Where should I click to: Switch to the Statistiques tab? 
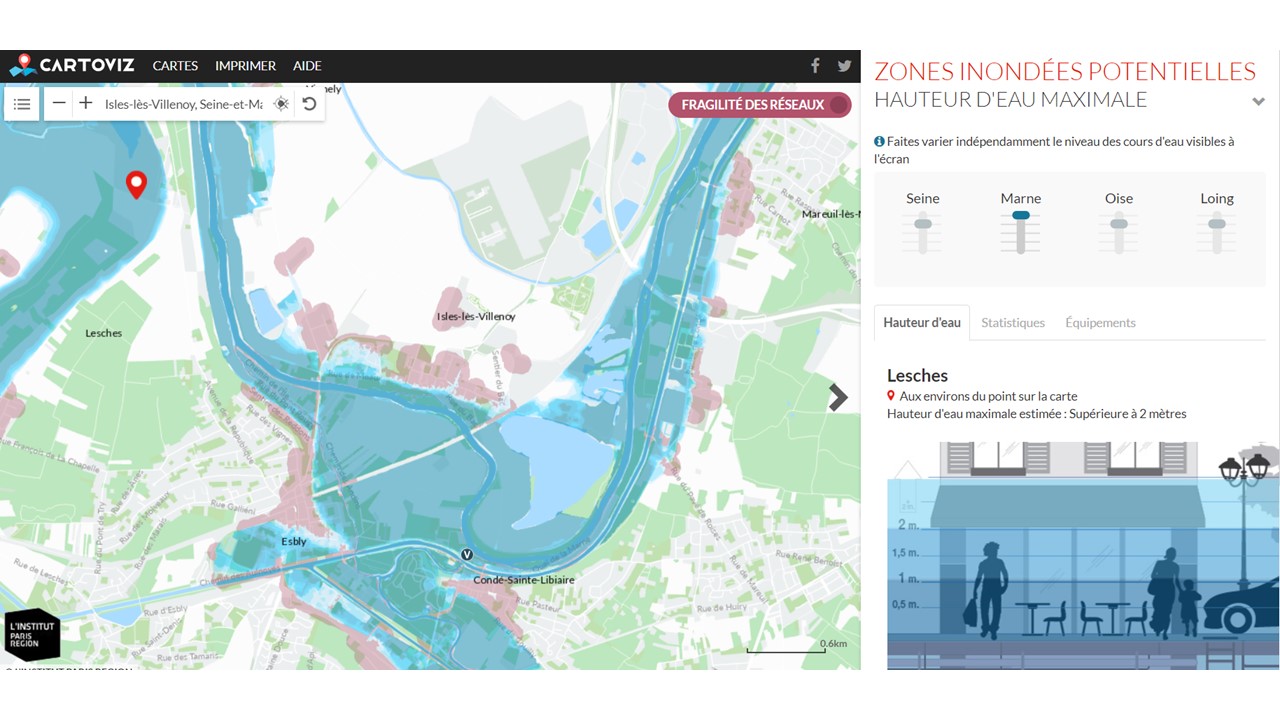click(x=1013, y=322)
